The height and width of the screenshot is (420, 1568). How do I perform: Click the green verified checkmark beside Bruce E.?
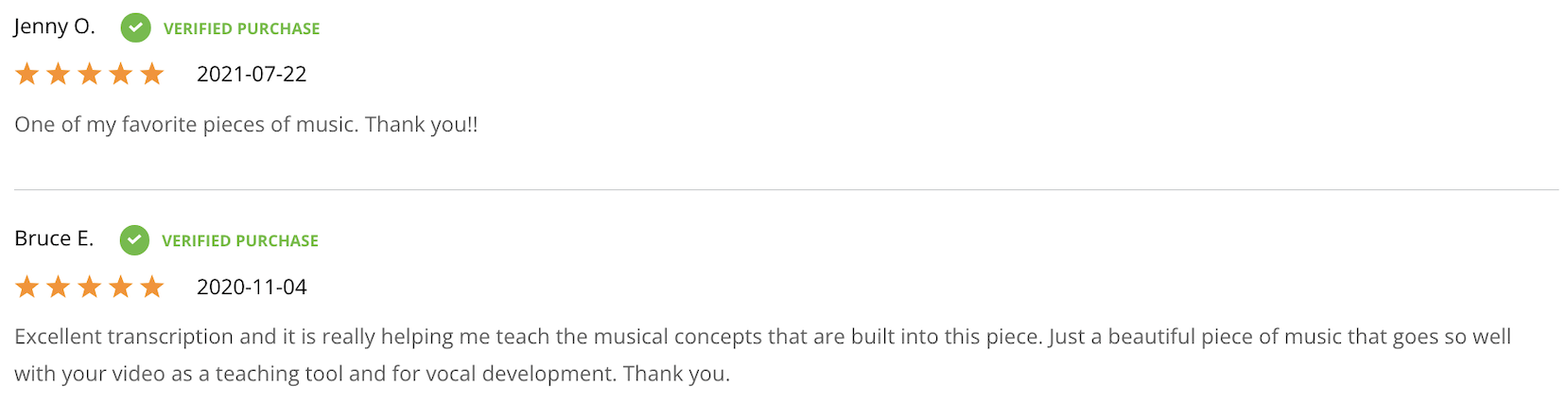134,240
